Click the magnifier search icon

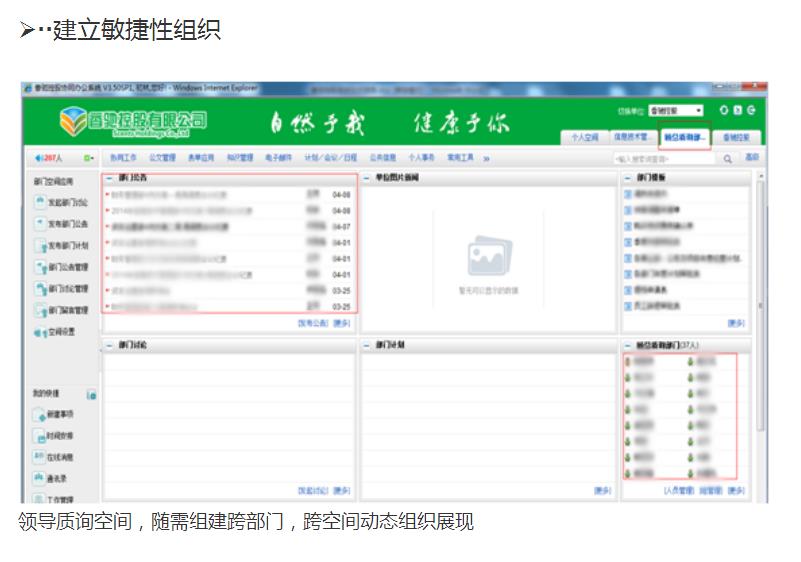click(x=728, y=158)
